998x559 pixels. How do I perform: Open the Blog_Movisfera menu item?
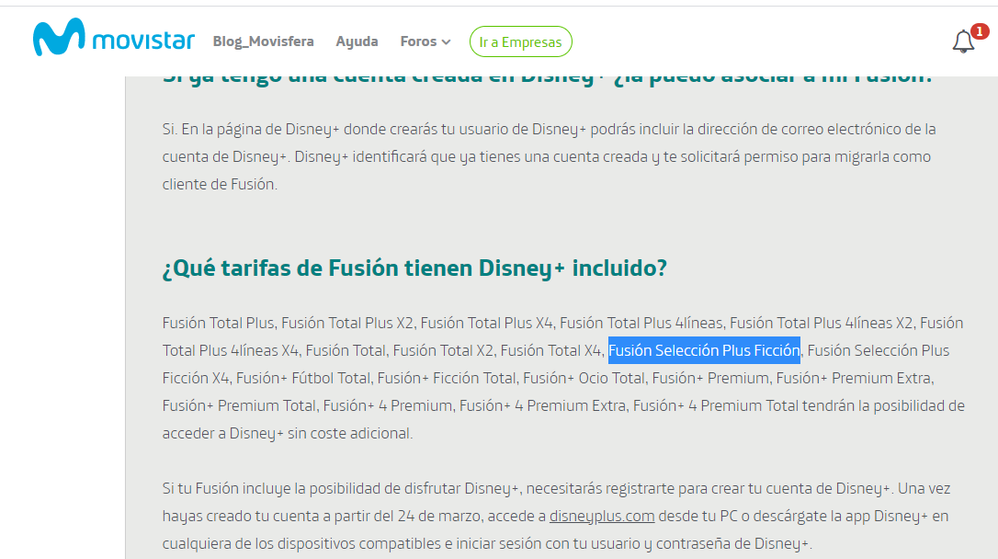pyautogui.click(x=263, y=42)
